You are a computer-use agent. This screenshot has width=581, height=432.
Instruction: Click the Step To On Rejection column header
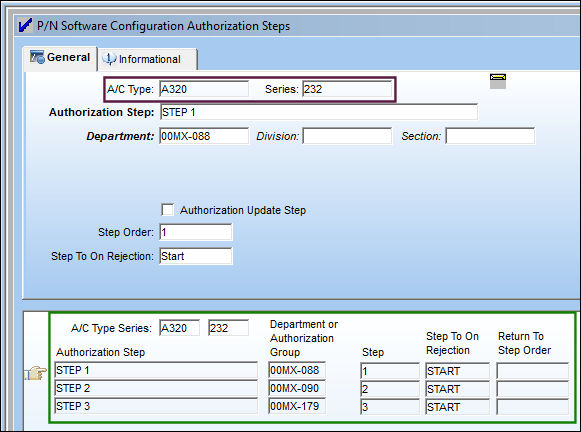point(452,343)
